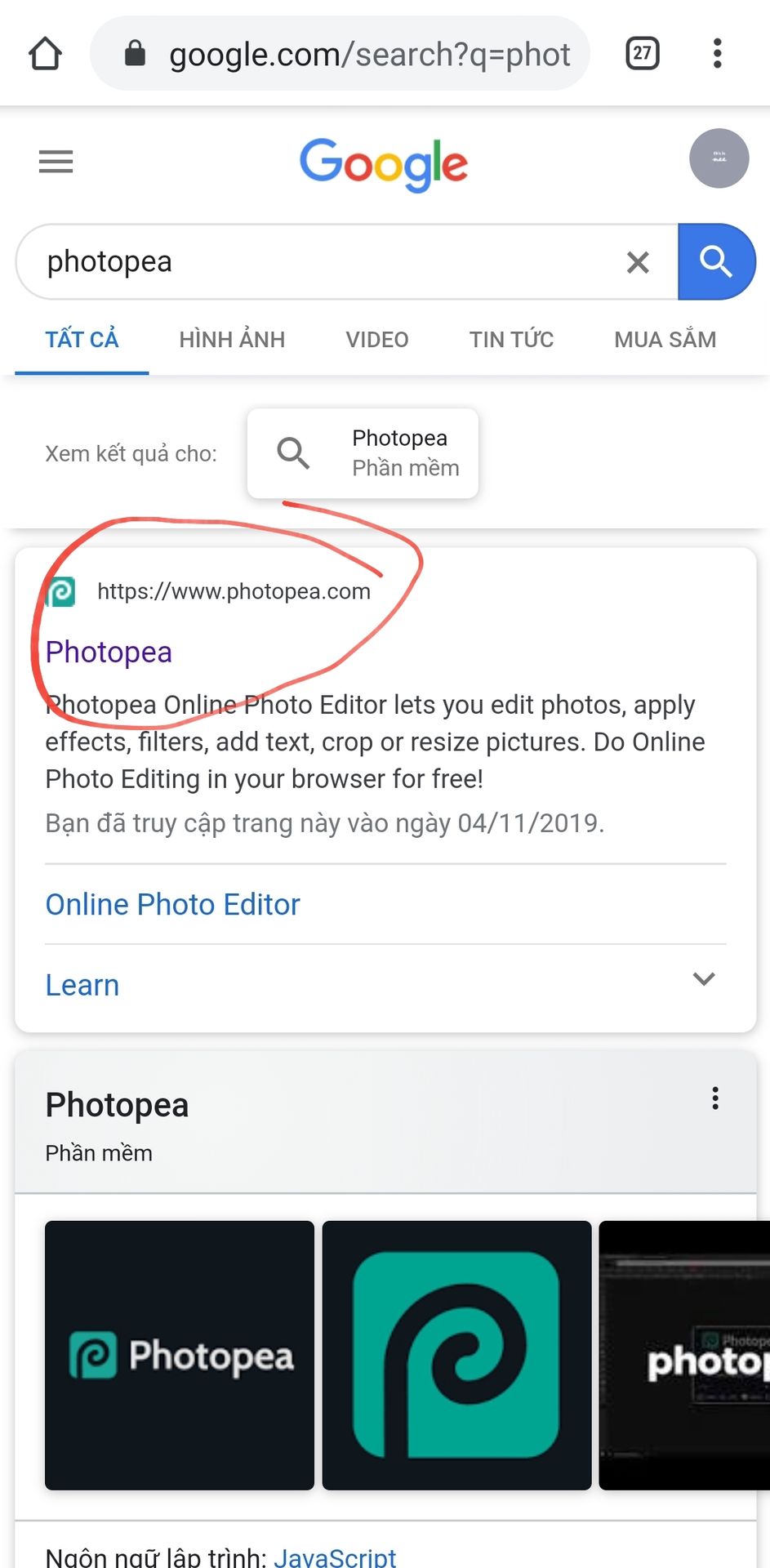Open the Google hamburger menu
770x1568 pixels.
56,162
